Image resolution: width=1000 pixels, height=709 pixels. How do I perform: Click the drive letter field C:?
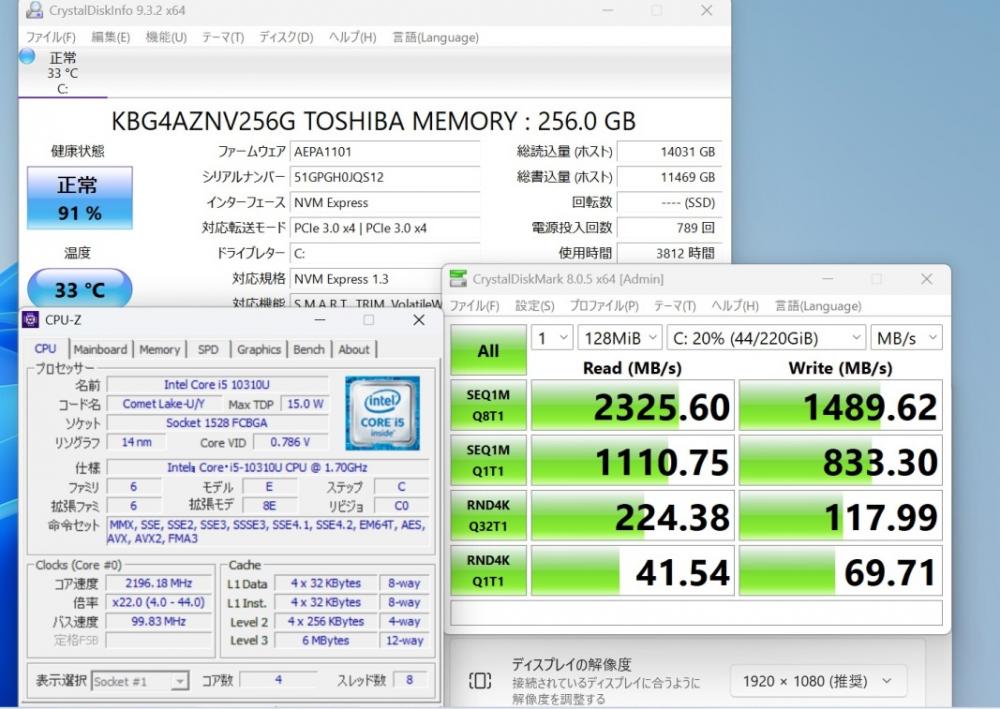(385, 253)
